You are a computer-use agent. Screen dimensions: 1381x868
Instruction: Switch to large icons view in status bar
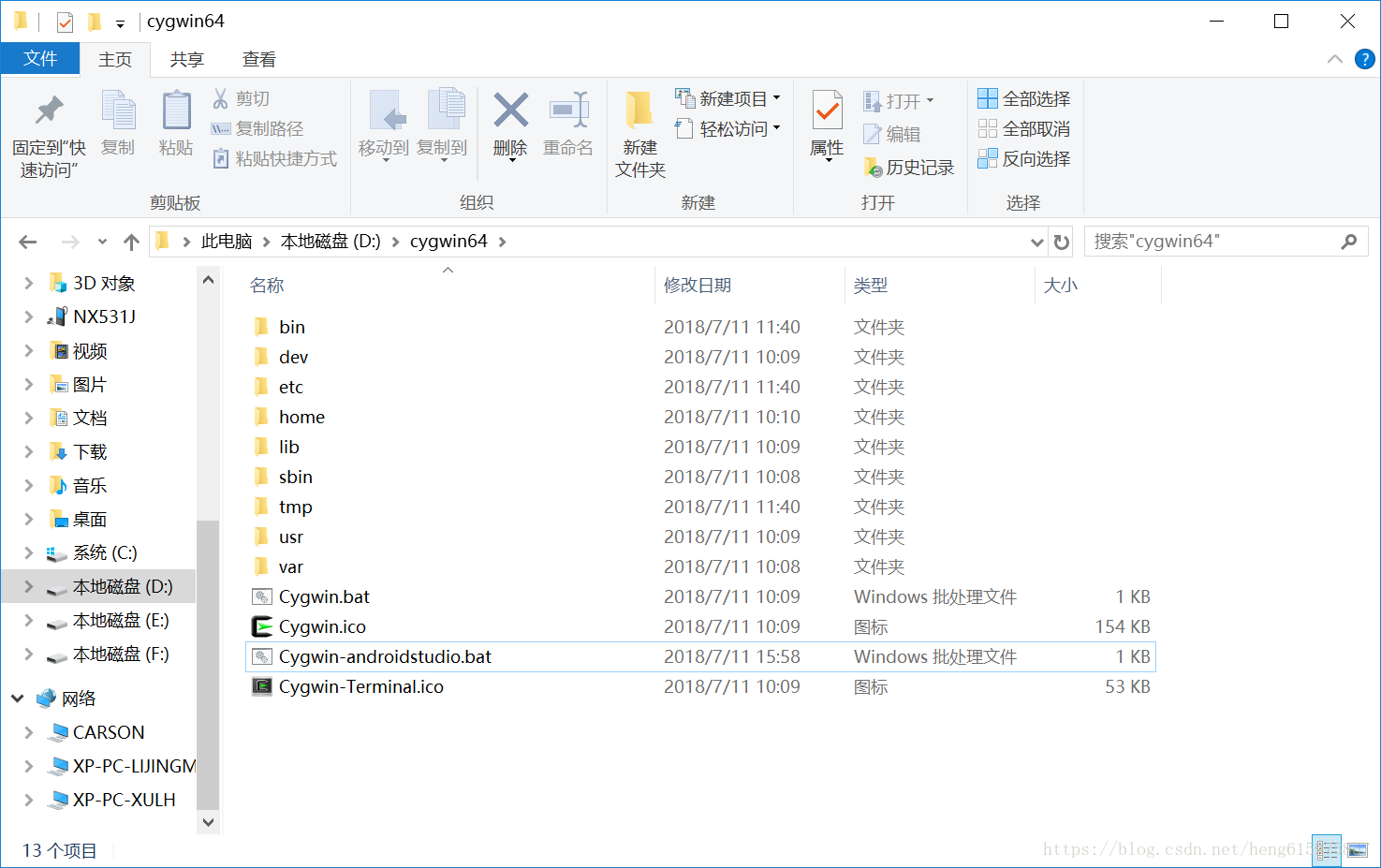point(1357,850)
